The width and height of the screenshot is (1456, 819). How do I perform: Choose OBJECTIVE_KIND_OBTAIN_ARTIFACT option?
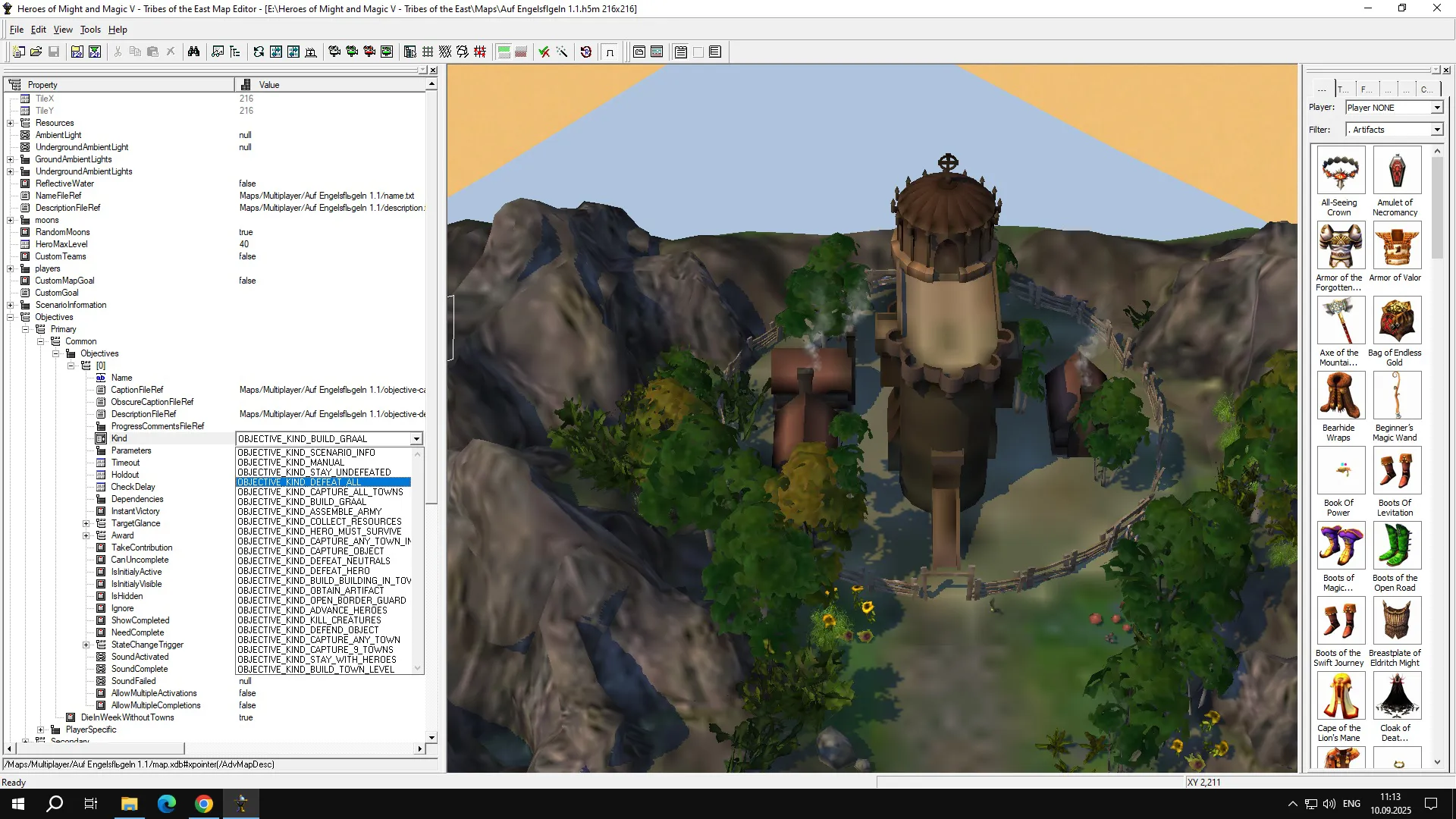[324, 591]
